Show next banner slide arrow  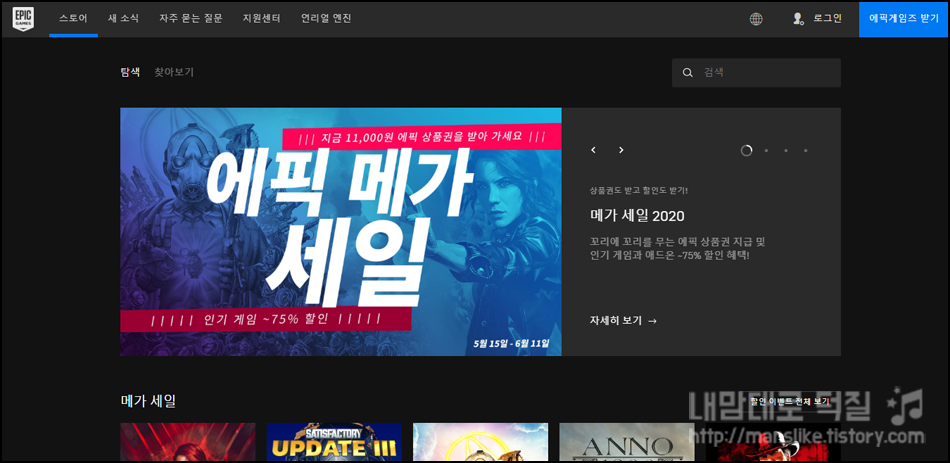(621, 150)
